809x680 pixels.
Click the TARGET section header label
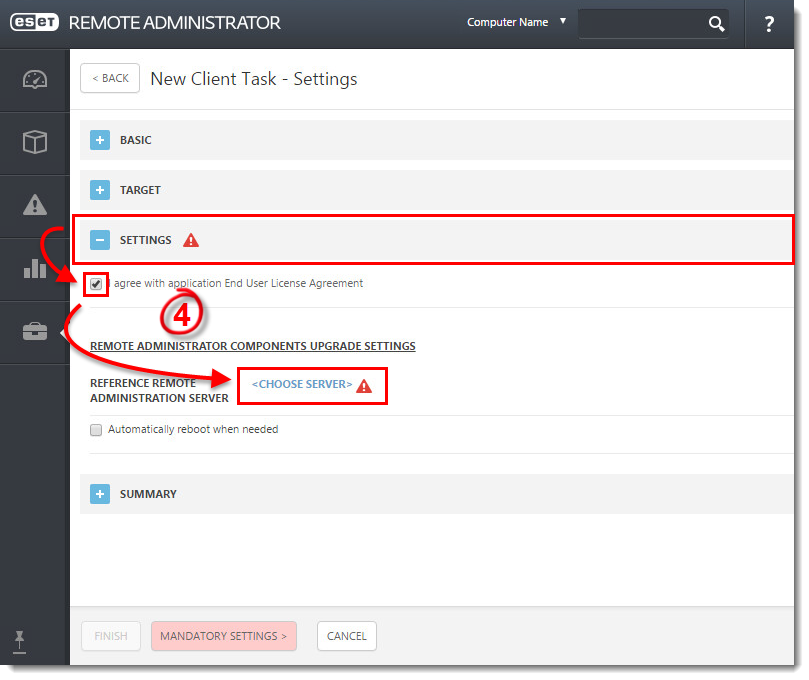140,190
